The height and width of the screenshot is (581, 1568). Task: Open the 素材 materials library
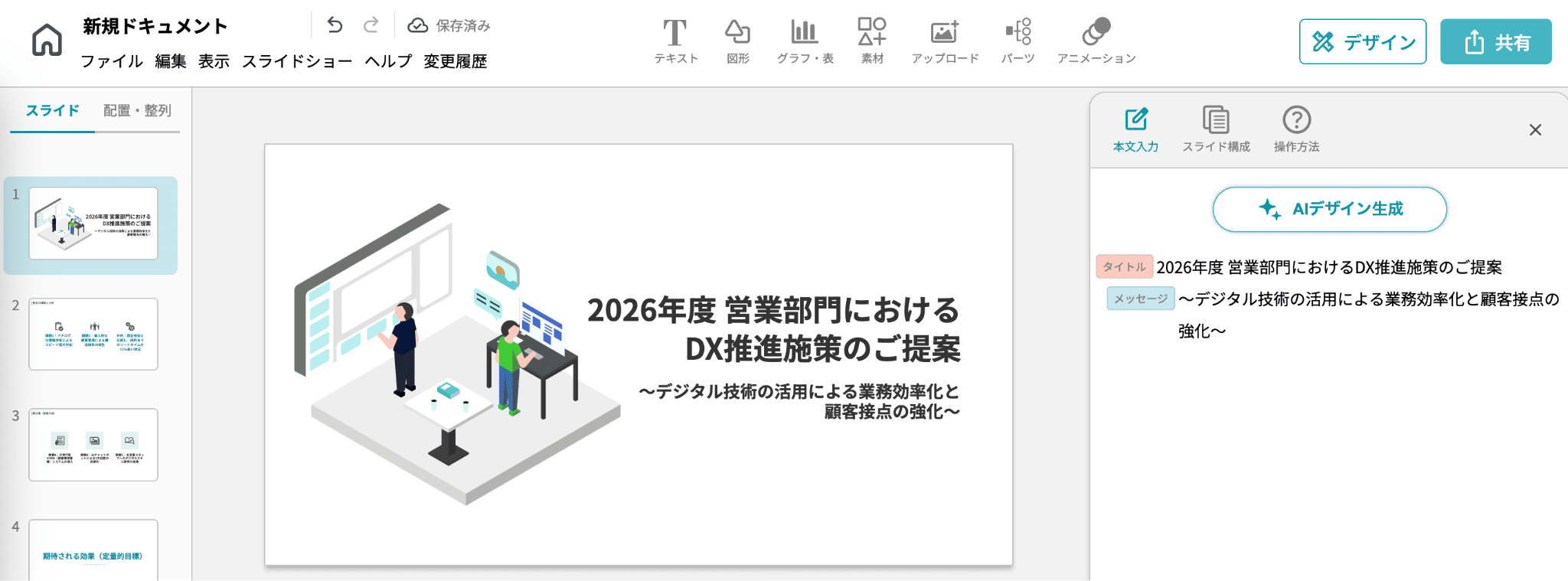872,41
